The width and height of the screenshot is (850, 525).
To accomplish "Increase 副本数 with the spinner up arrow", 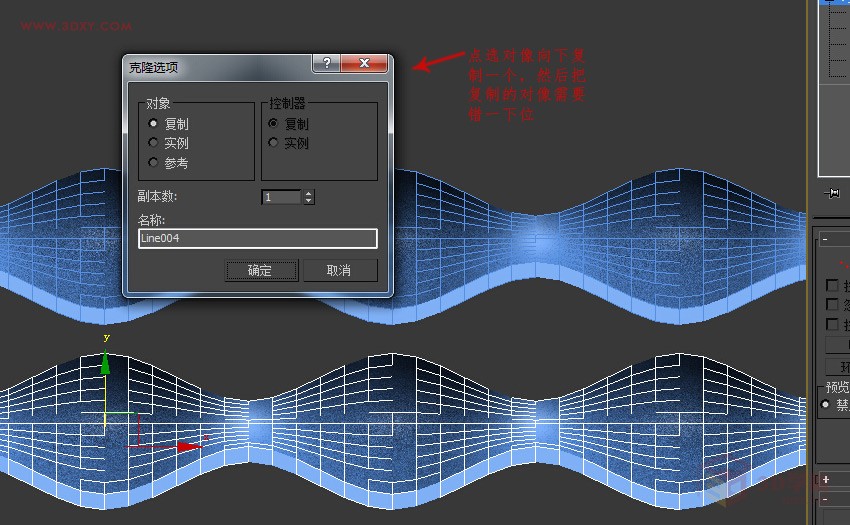I will (308, 193).
